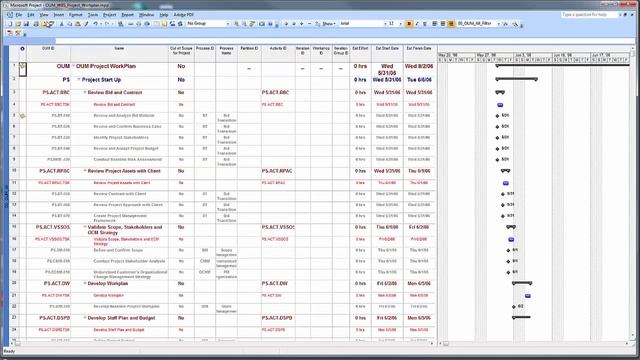This screenshot has width=640, height=360.
Task: Click the OUM ID column header
Action: 48,53
